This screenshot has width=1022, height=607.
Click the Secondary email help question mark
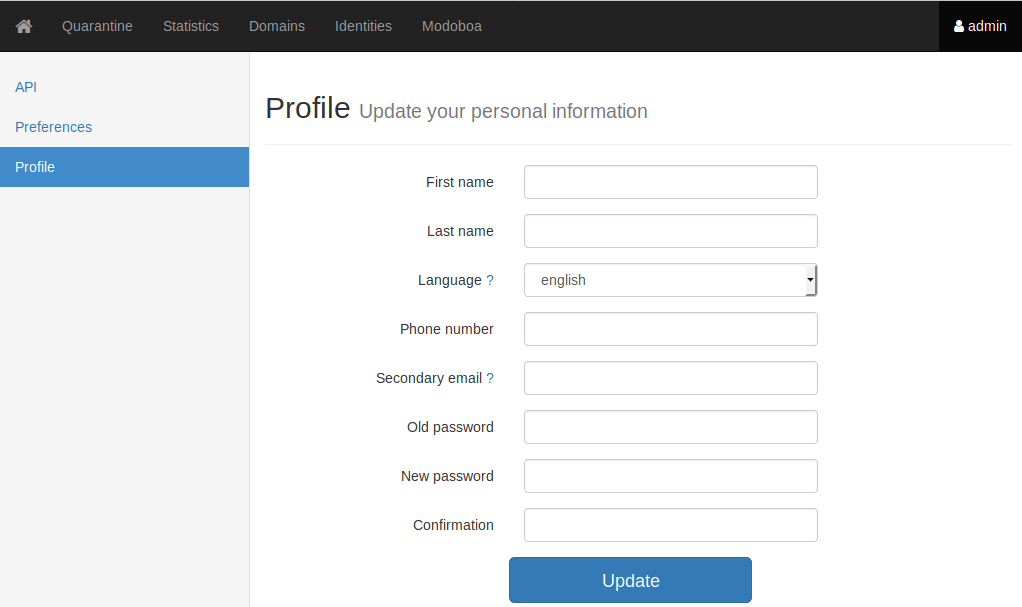(490, 378)
